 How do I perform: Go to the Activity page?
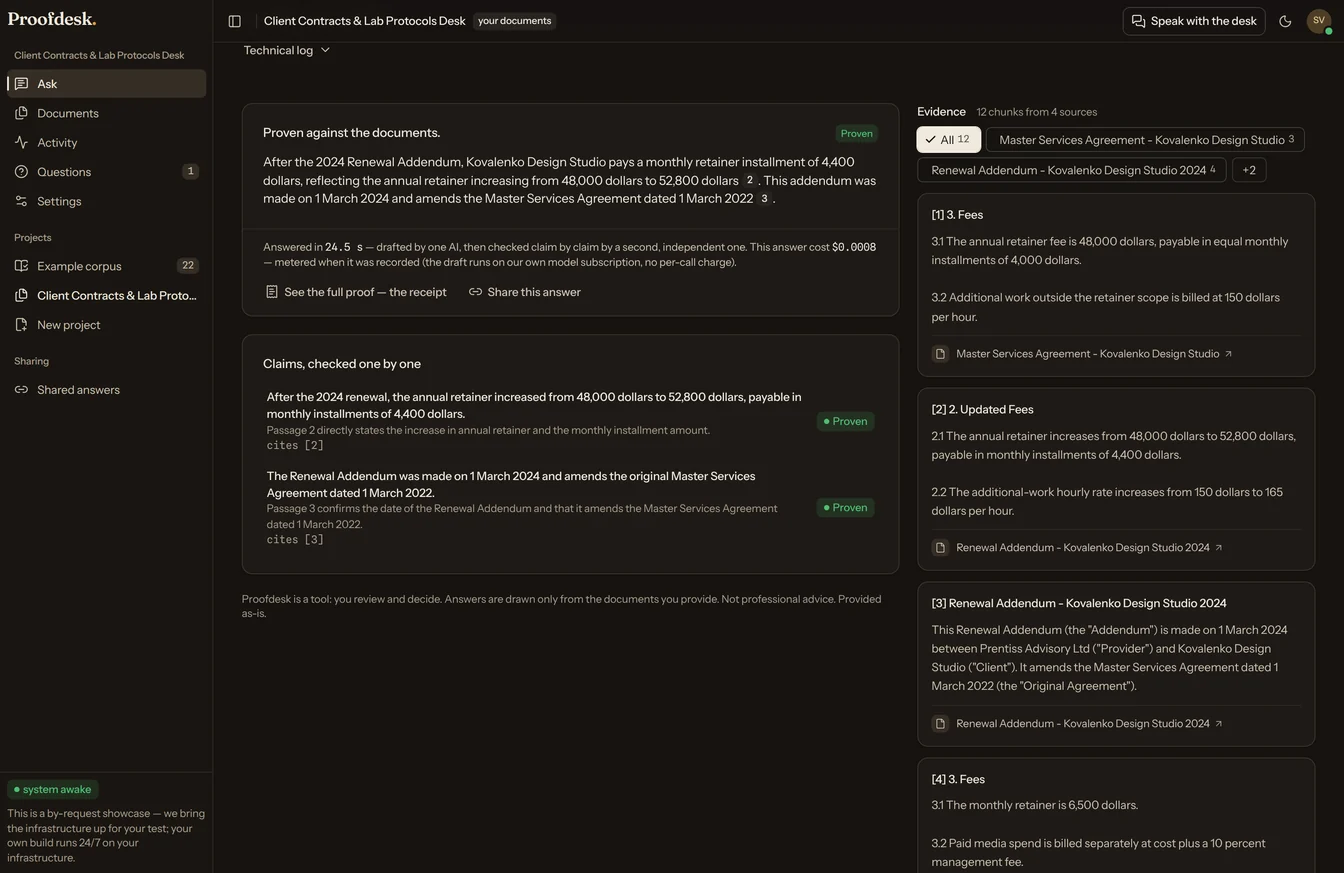[x=107, y=142]
